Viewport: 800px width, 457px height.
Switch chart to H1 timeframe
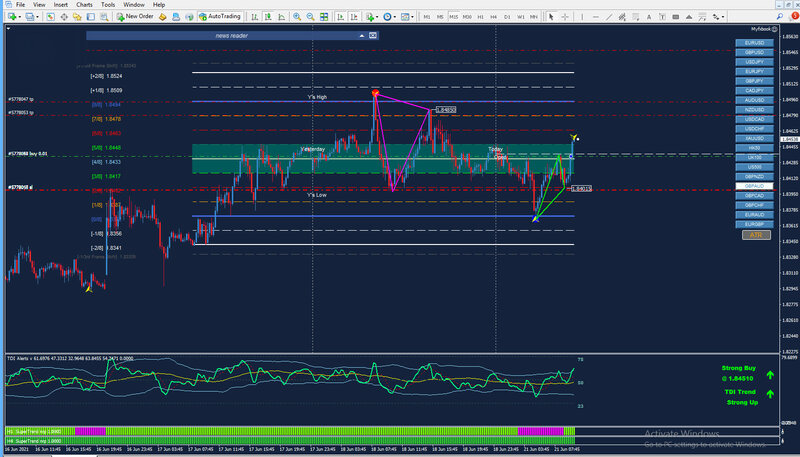tap(481, 17)
